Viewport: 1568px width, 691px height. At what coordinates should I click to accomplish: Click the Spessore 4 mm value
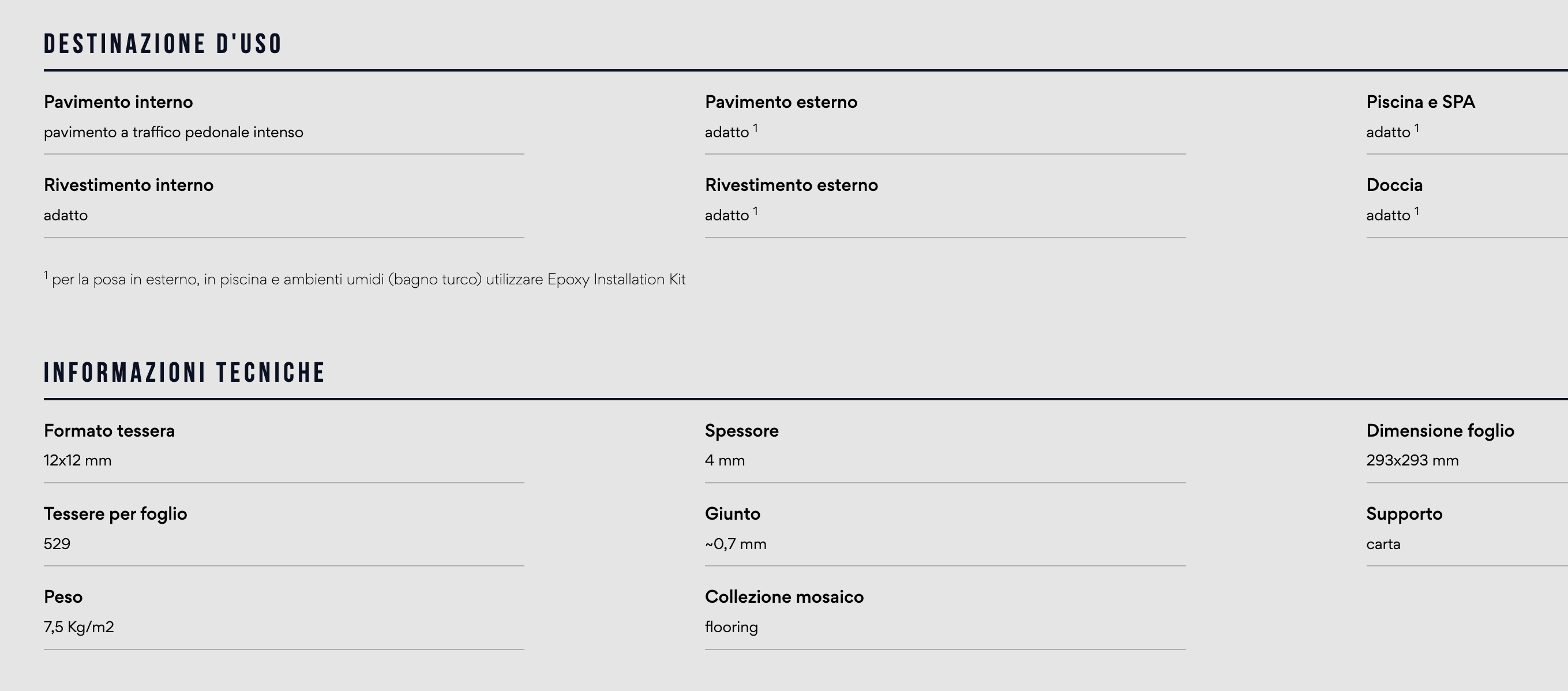click(725, 460)
